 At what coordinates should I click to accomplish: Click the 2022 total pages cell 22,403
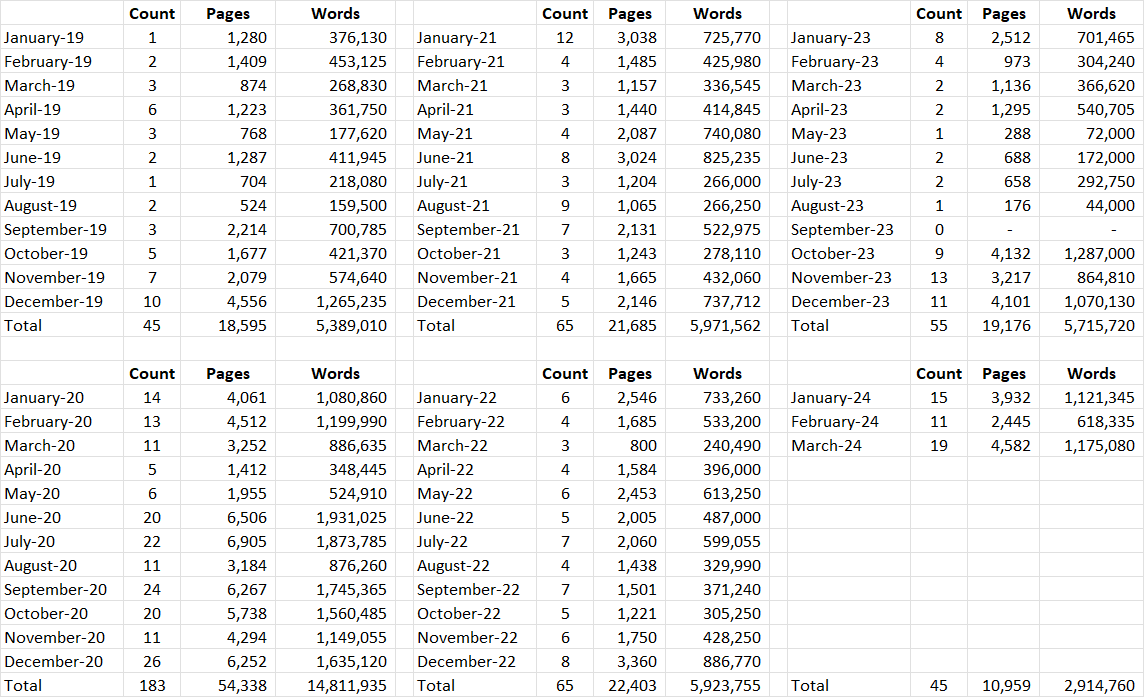pyautogui.click(x=630, y=685)
